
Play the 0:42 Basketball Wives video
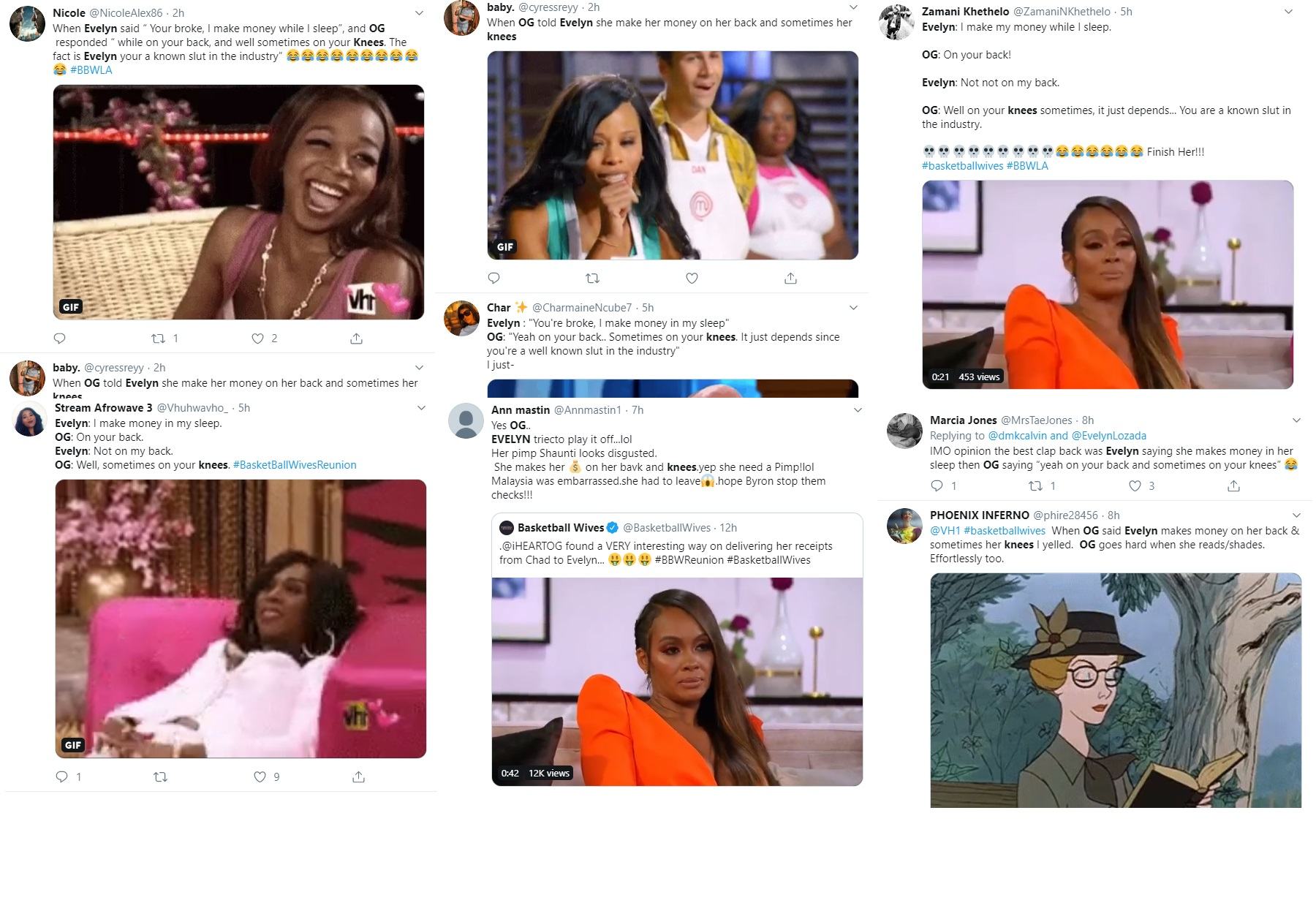click(x=677, y=681)
